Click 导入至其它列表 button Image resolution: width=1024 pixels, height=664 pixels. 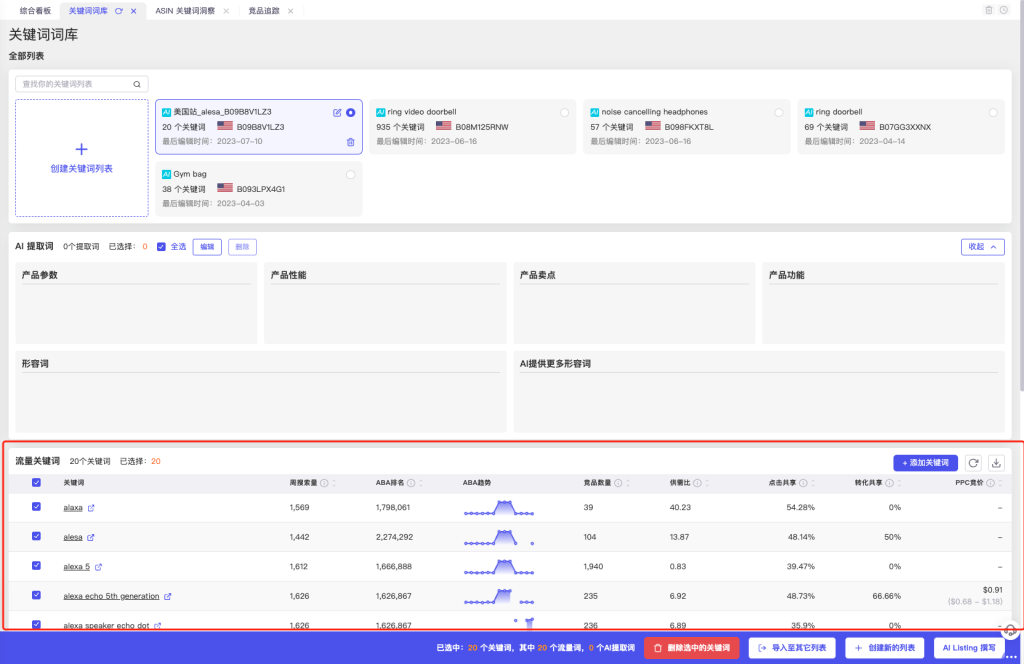(792, 648)
